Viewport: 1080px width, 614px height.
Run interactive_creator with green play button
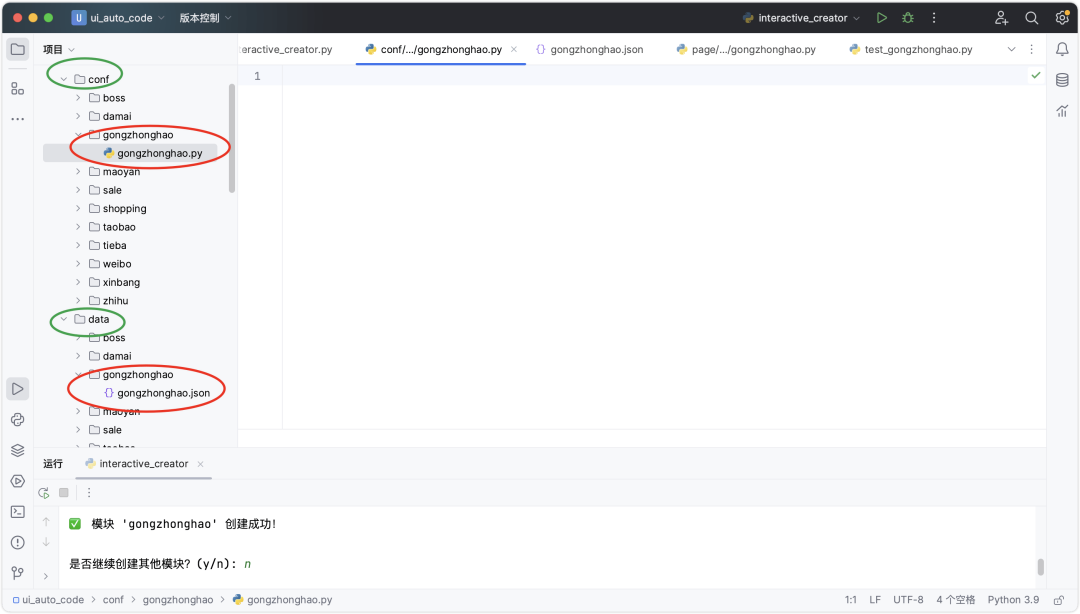[882, 18]
